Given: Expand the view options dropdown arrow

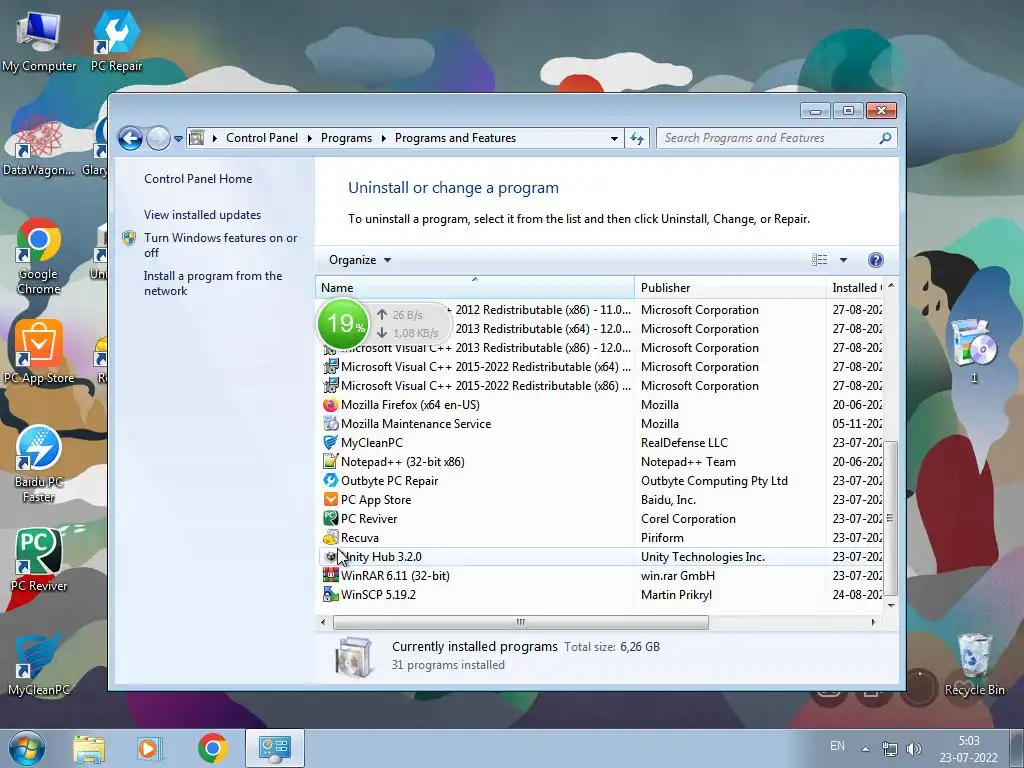Looking at the screenshot, I should [x=843, y=260].
